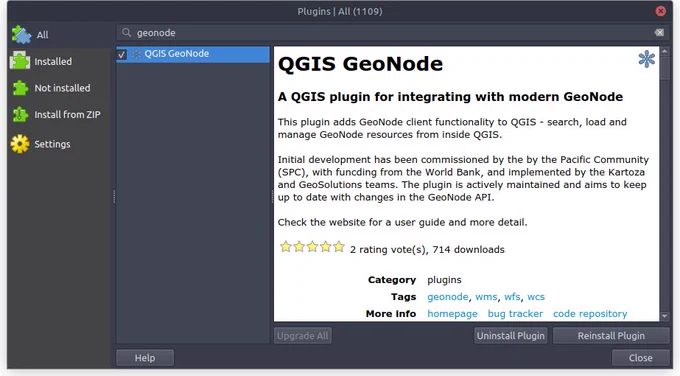This screenshot has width=680, height=376.
Task: Click the Help button
Action: coord(145,358)
